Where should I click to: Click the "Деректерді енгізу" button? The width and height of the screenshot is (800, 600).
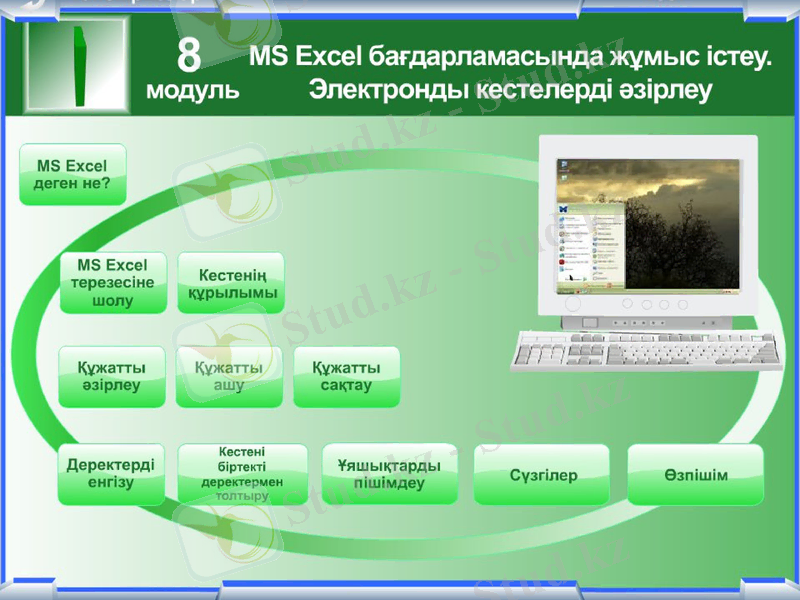click(112, 471)
